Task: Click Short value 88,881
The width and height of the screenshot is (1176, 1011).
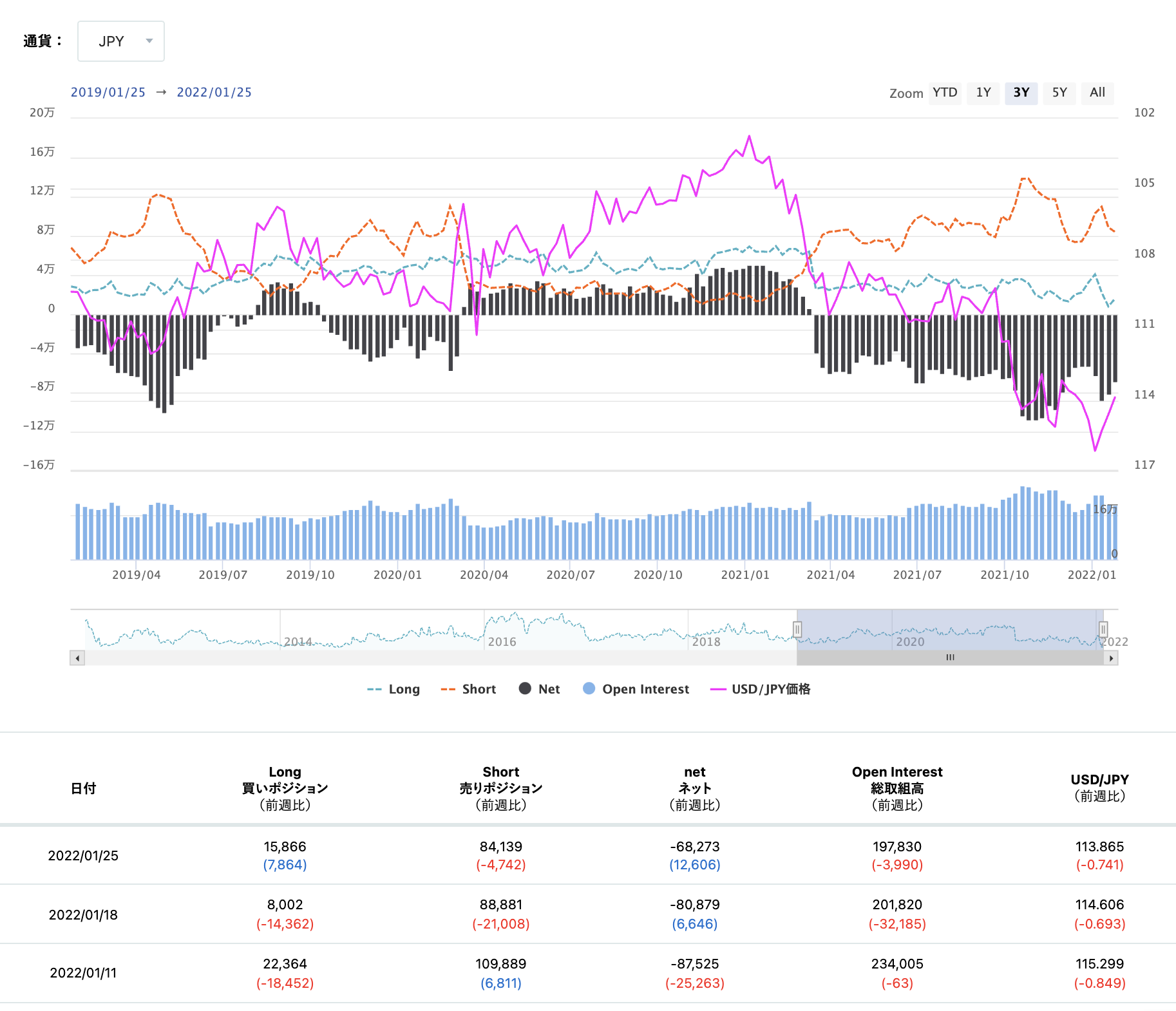Action: click(x=501, y=905)
